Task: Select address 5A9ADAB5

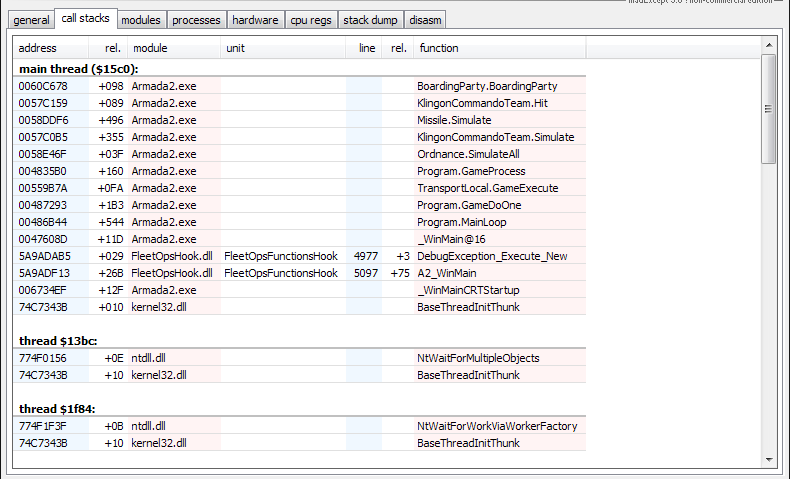Action: (x=44, y=256)
